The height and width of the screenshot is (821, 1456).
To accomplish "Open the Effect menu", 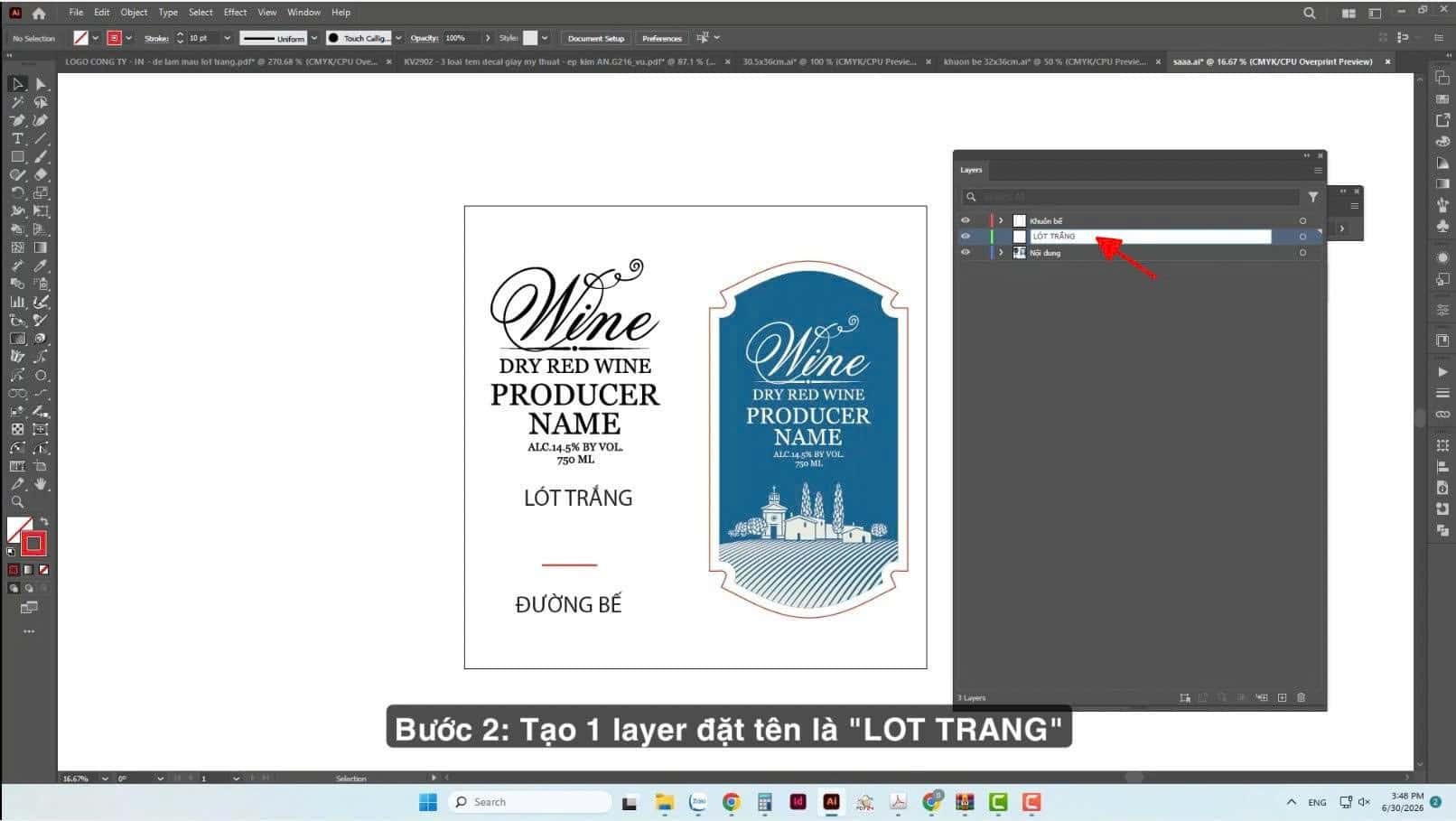I will (235, 13).
